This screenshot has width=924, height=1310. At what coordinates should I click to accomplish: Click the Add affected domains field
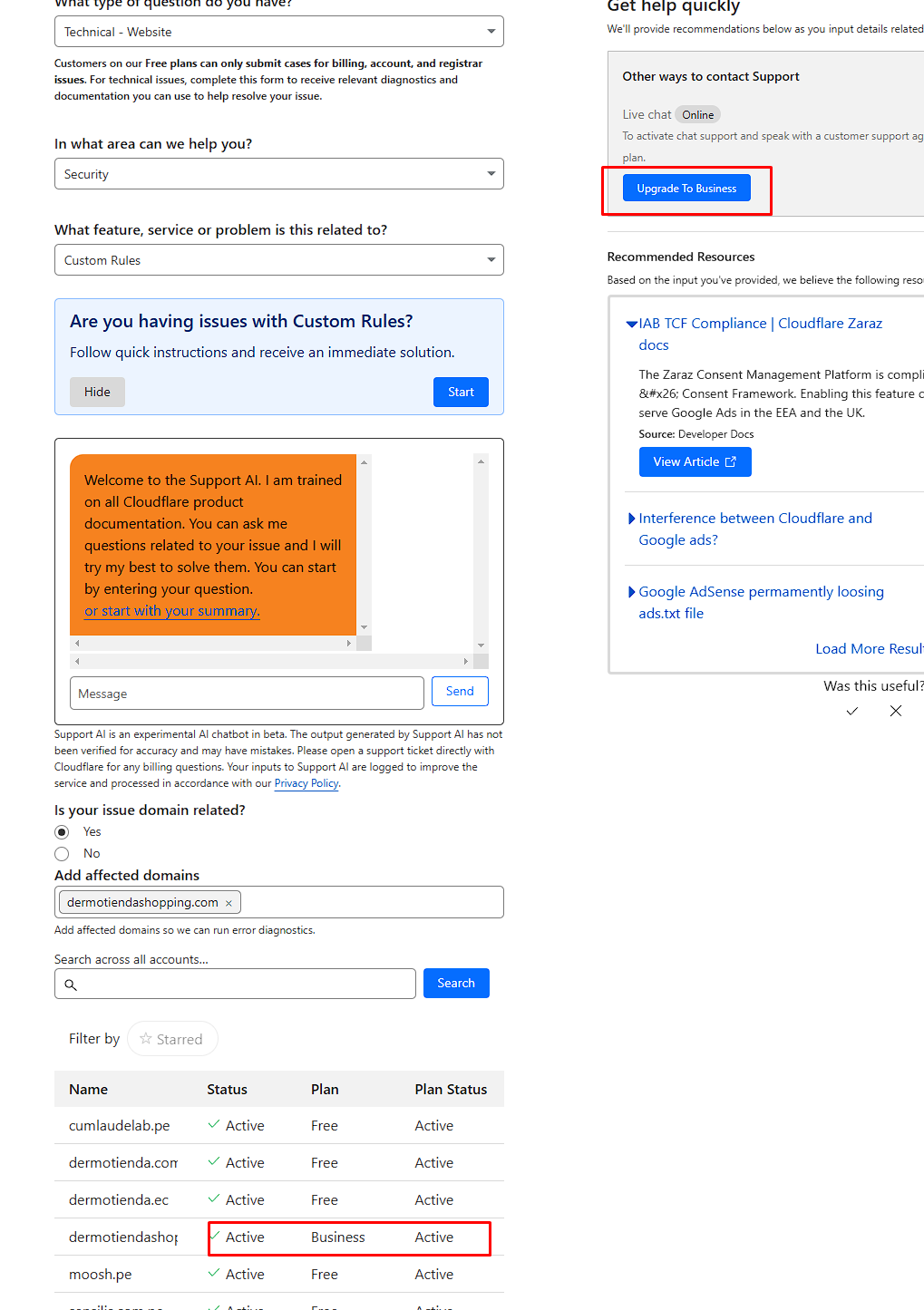click(279, 902)
